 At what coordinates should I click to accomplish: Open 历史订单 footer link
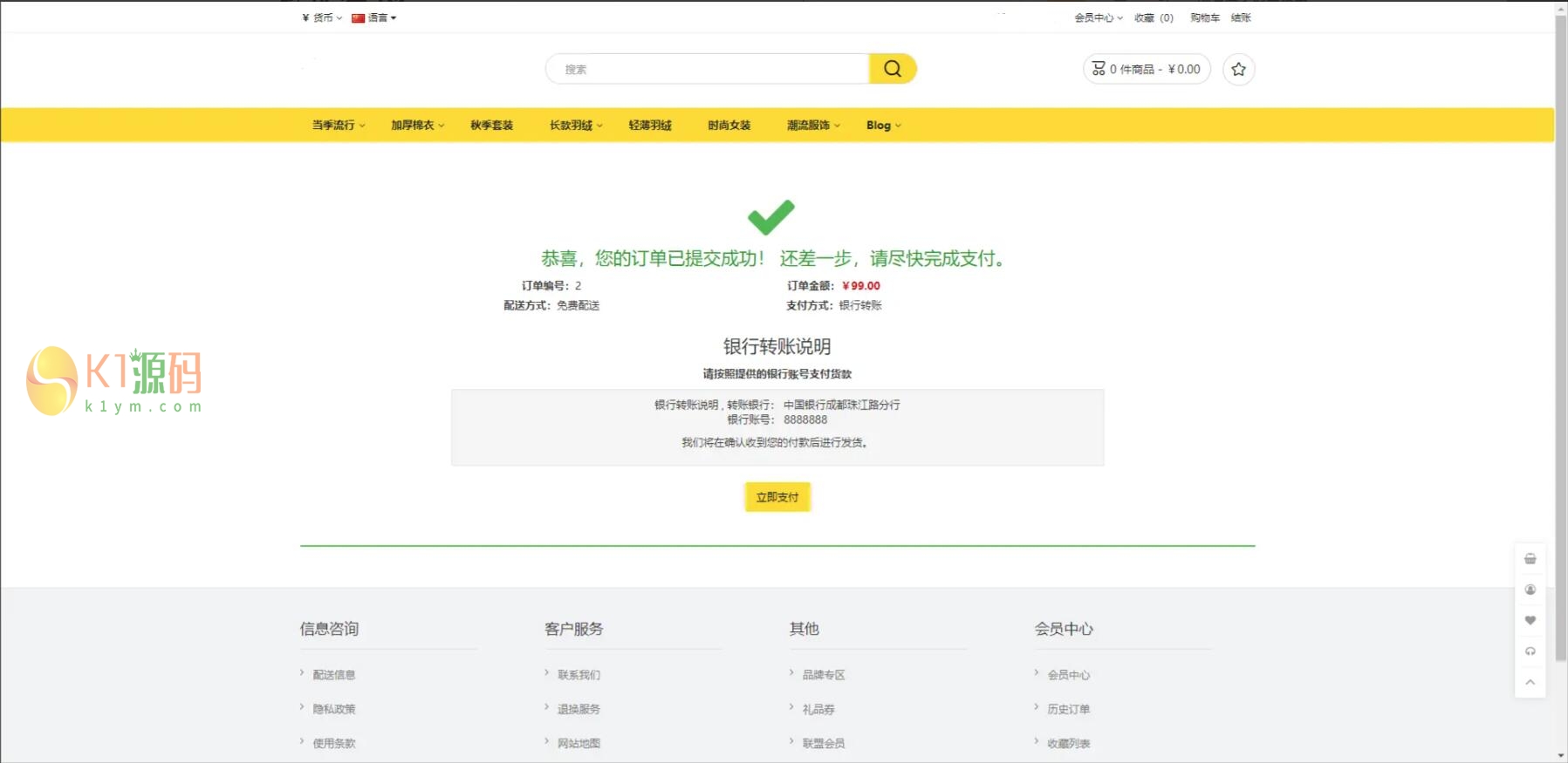[1069, 709]
